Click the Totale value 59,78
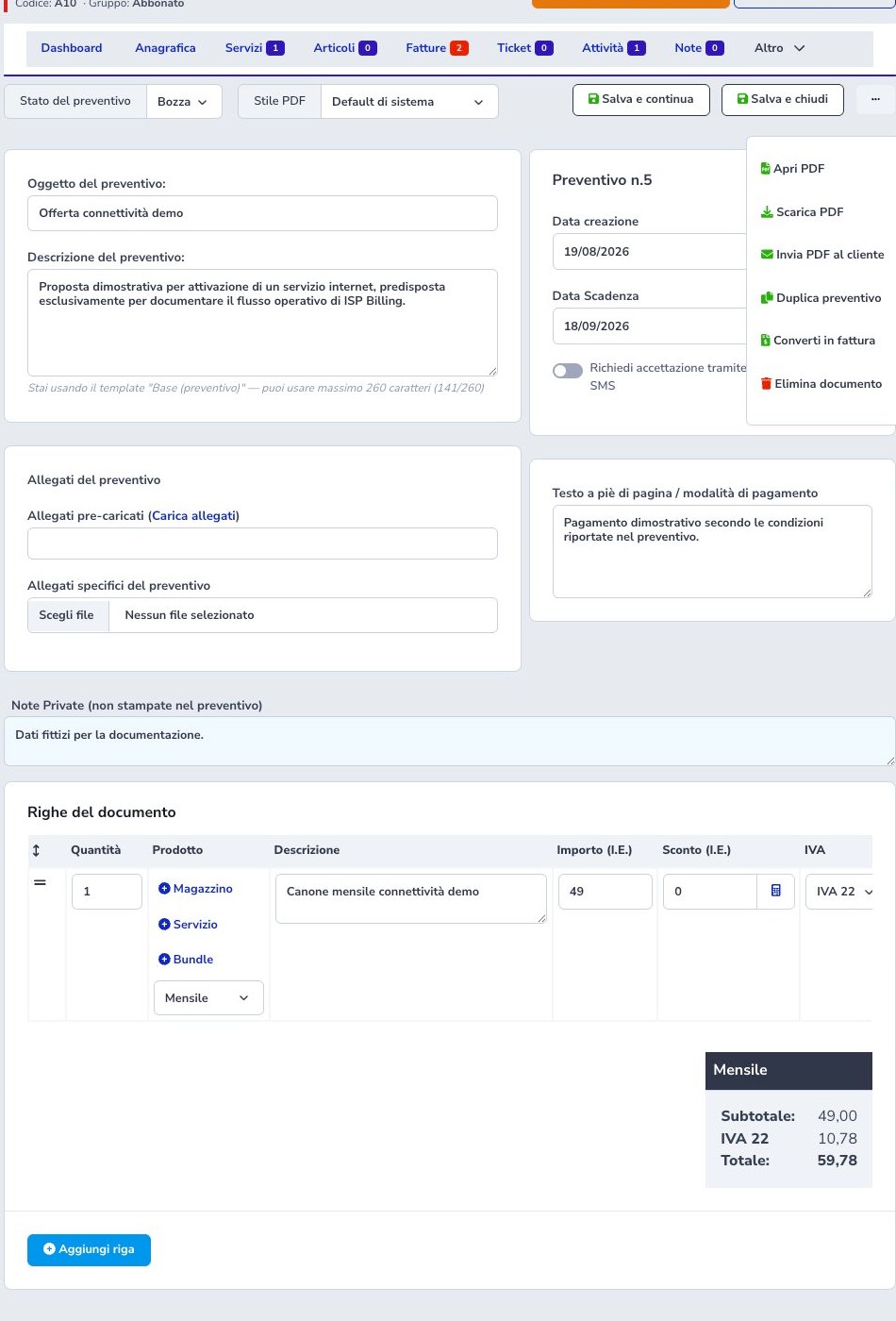Image resolution: width=896 pixels, height=1321 pixels. [838, 1161]
